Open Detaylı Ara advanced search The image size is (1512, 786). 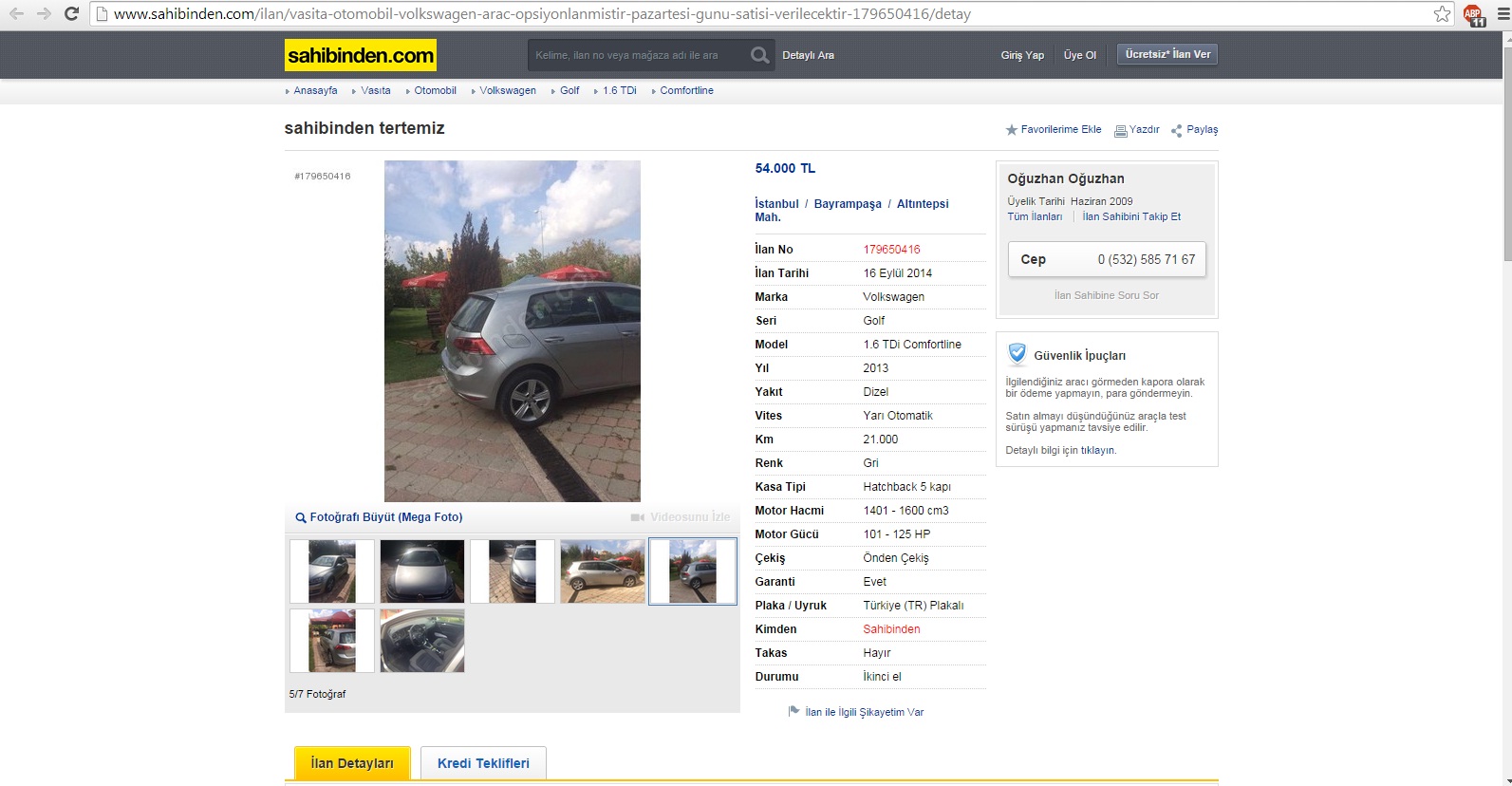point(808,55)
